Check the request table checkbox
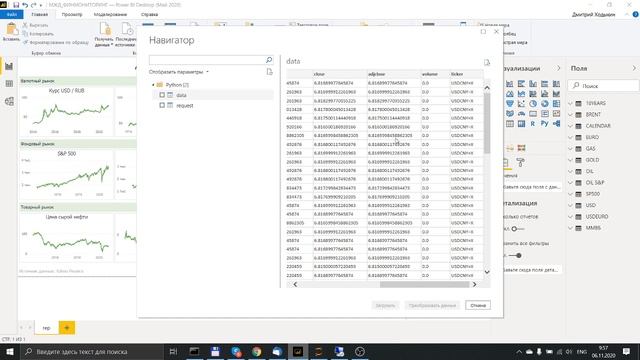Screen dimensions: 640x360 (162, 105)
